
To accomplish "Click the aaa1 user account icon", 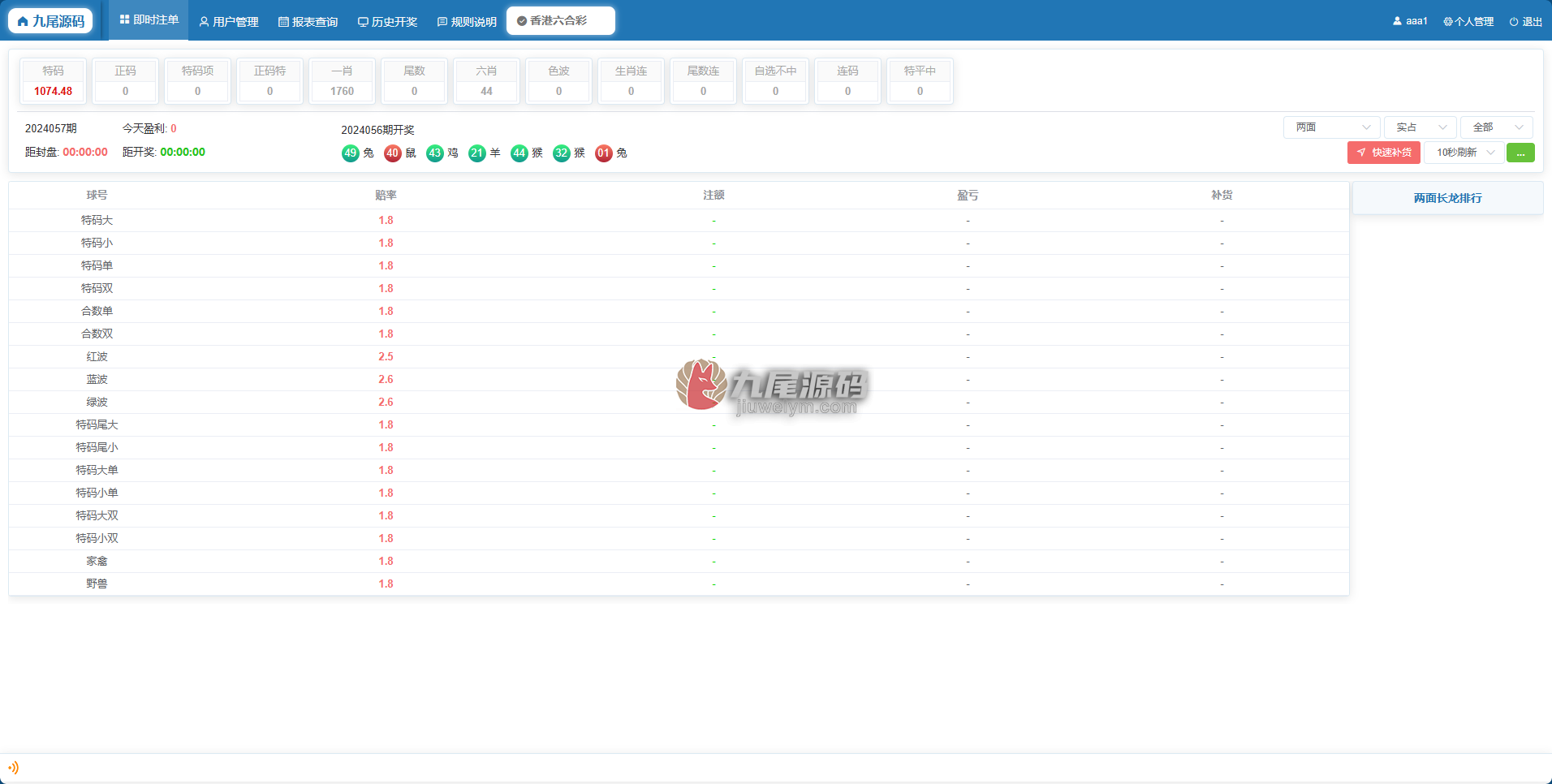I will 1397,21.
